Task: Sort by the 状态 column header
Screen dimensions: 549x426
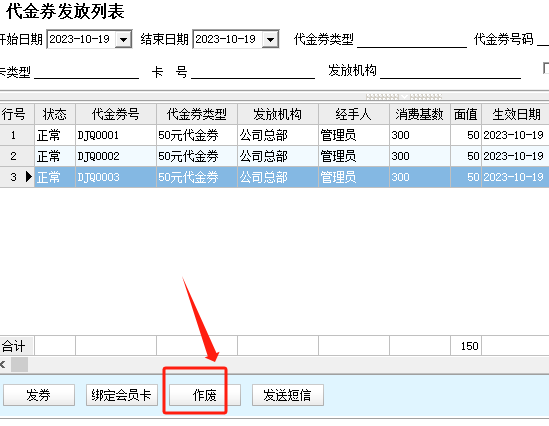Action: (x=55, y=114)
